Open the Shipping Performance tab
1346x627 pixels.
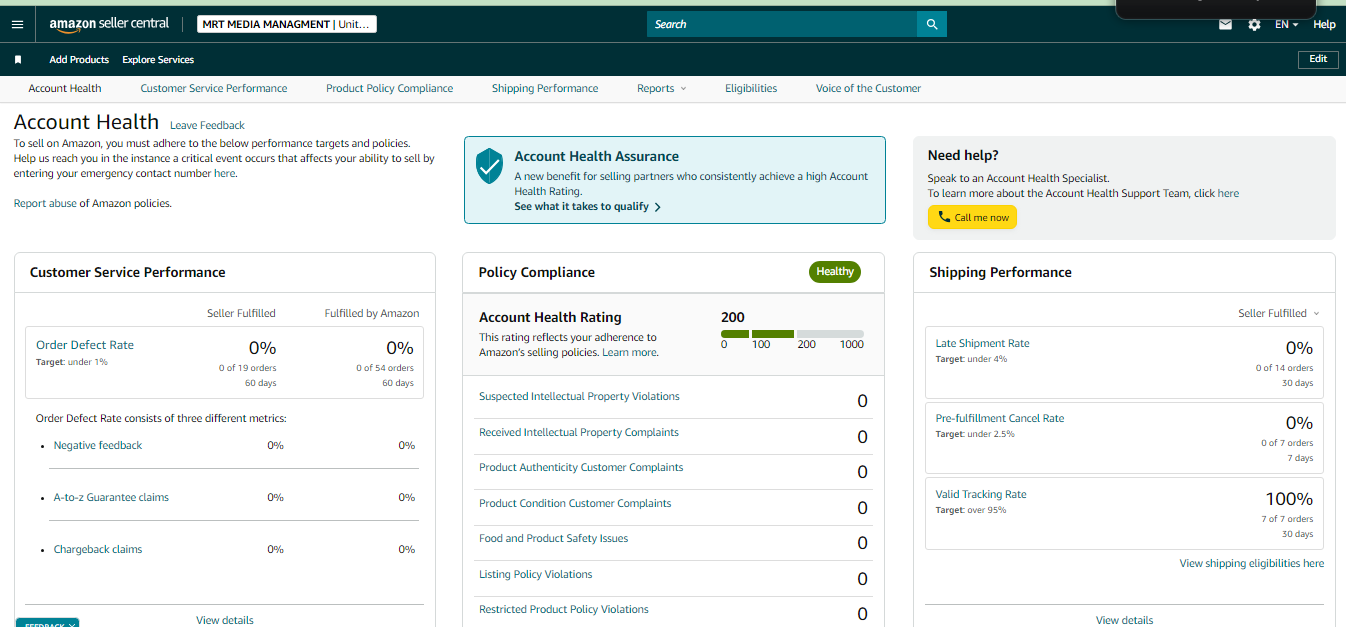[545, 88]
